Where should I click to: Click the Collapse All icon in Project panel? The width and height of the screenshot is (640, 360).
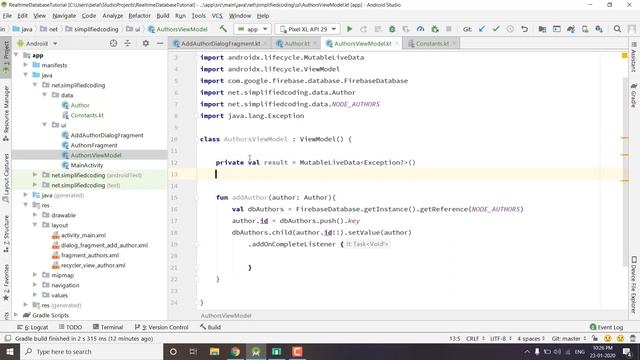(x=127, y=43)
